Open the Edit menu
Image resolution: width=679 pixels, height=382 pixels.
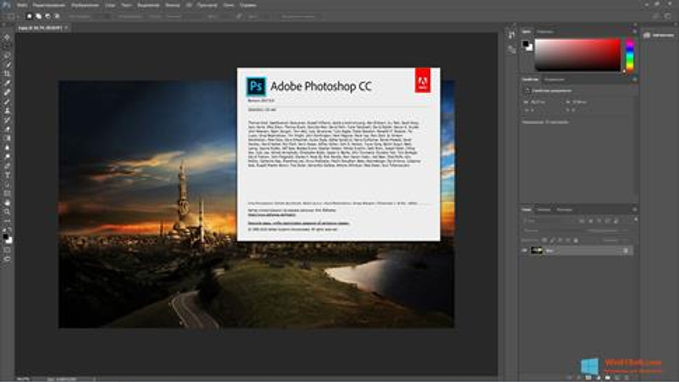[x=49, y=5]
